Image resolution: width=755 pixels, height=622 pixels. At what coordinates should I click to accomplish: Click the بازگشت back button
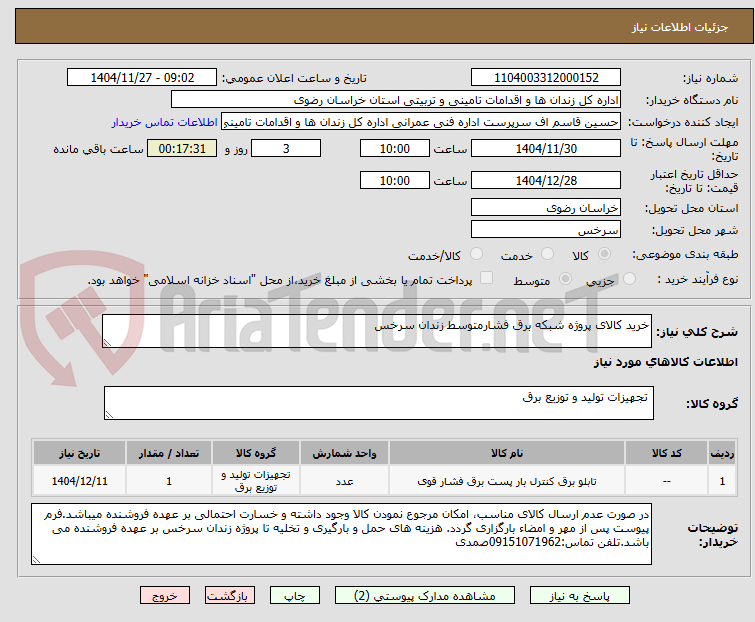(229, 596)
